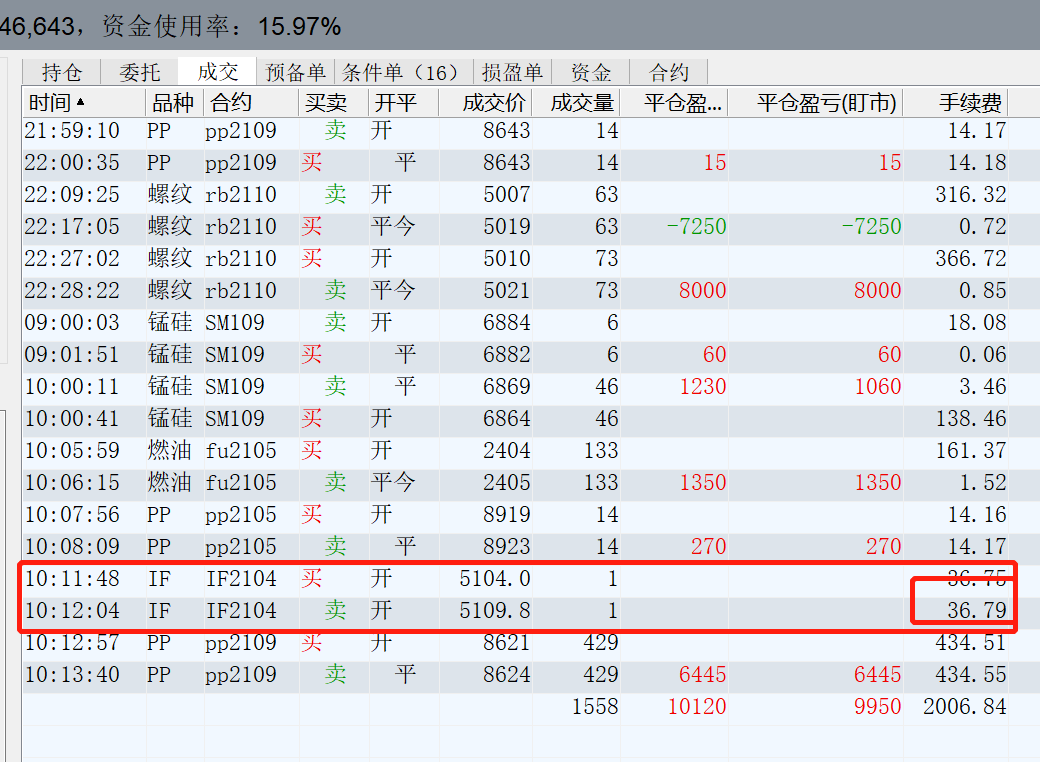
Task: Select the 成交 trades tab
Action: pyautogui.click(x=218, y=72)
